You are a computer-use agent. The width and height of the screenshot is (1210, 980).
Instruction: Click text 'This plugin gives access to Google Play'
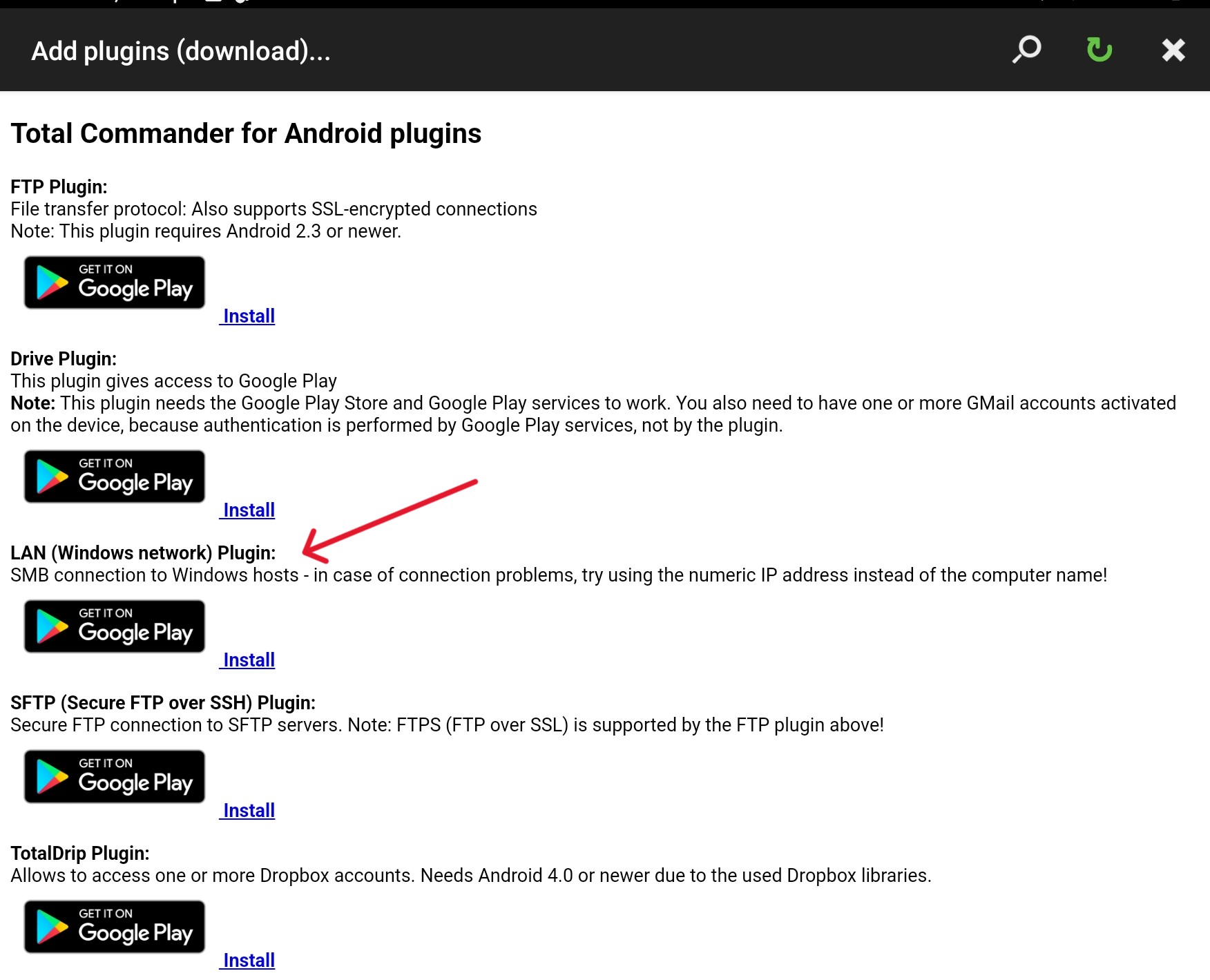[x=173, y=381]
